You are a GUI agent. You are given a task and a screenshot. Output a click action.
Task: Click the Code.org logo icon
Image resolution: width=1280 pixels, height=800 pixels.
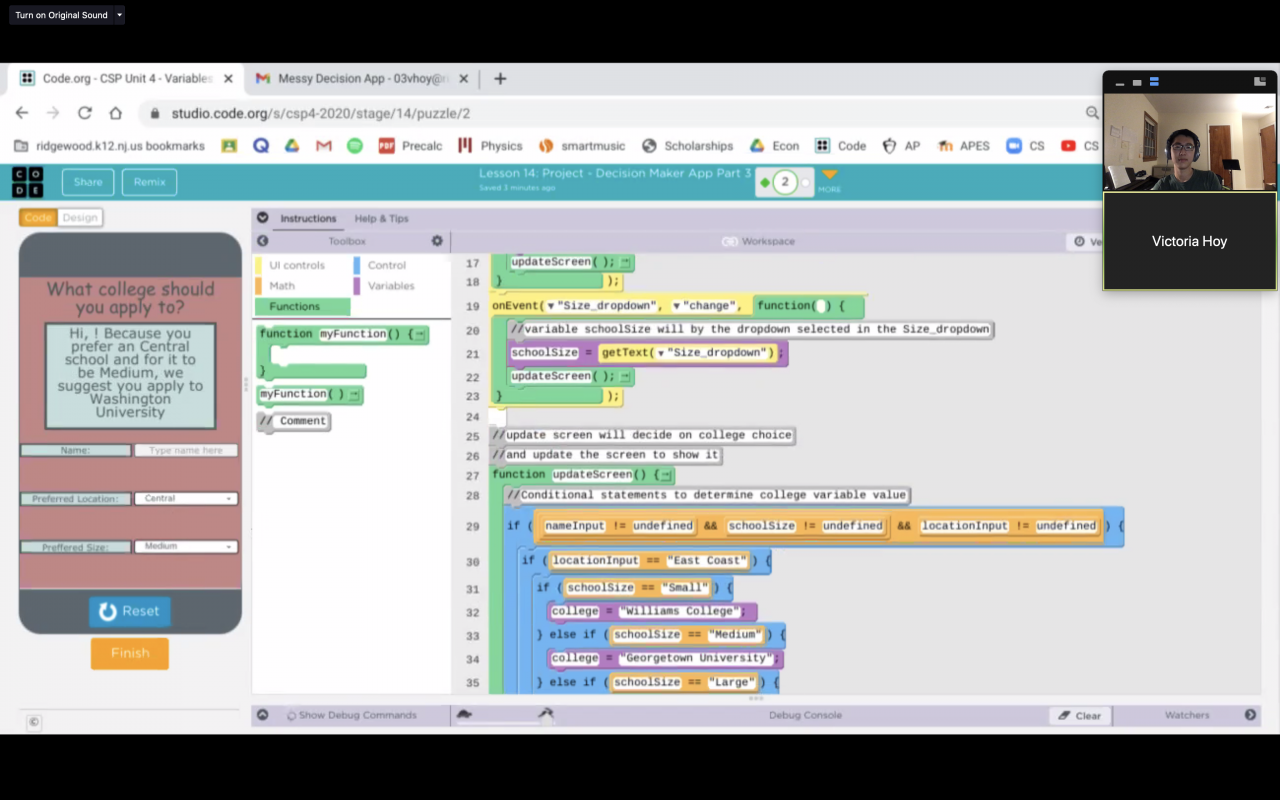28,182
